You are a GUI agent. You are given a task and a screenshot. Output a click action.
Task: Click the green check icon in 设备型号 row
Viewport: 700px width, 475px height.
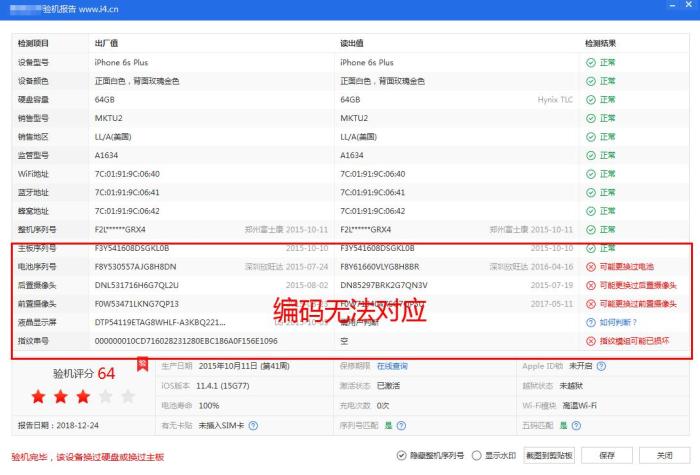coord(591,62)
